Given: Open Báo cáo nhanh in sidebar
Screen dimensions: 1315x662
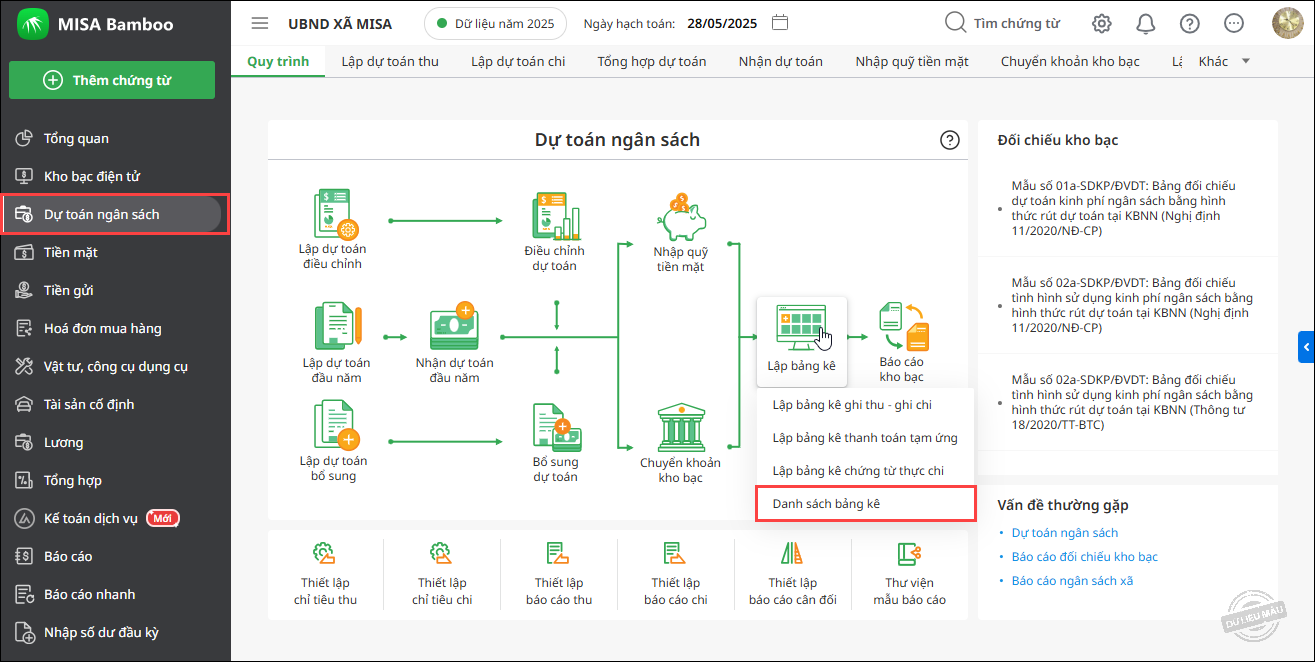Looking at the screenshot, I should (115, 594).
